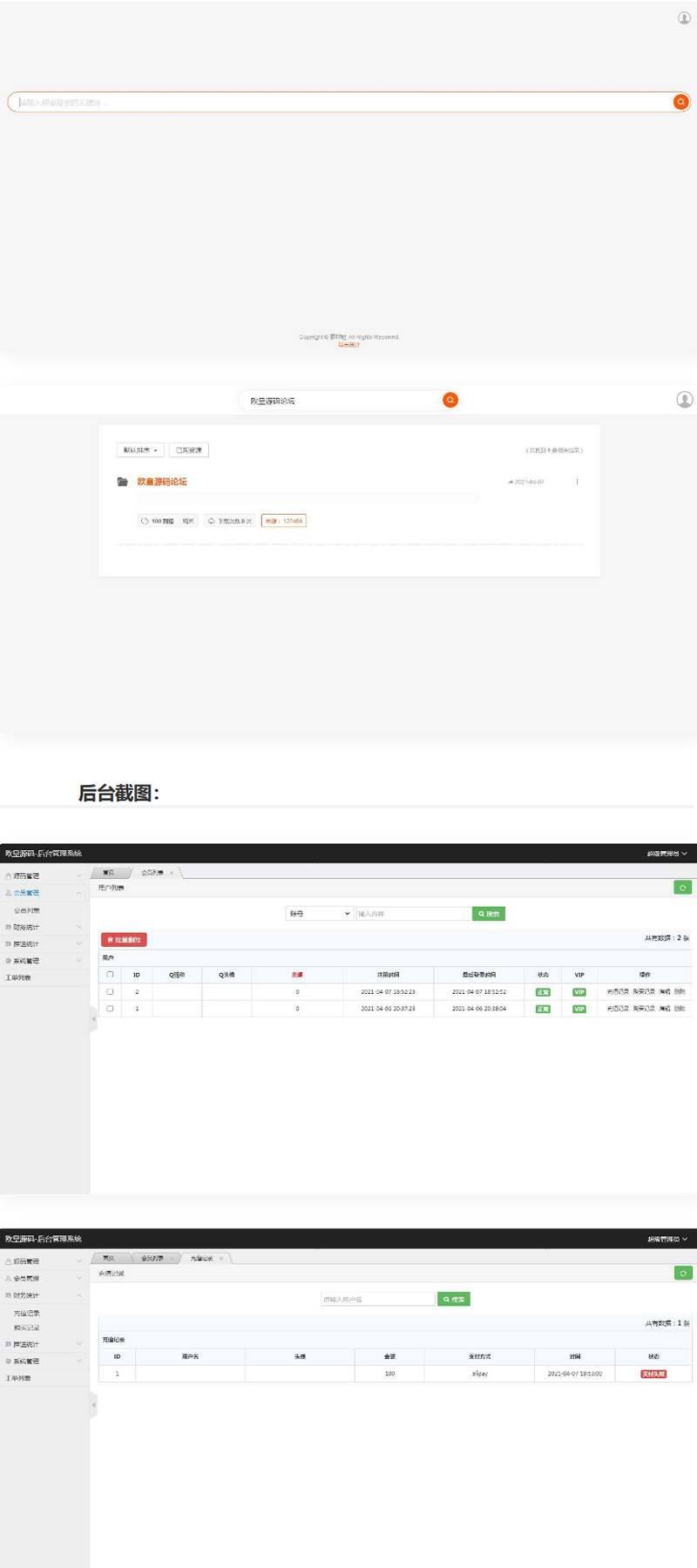Click the orange search icon in the top search bar
The width and height of the screenshot is (697, 1568).
pos(680,102)
